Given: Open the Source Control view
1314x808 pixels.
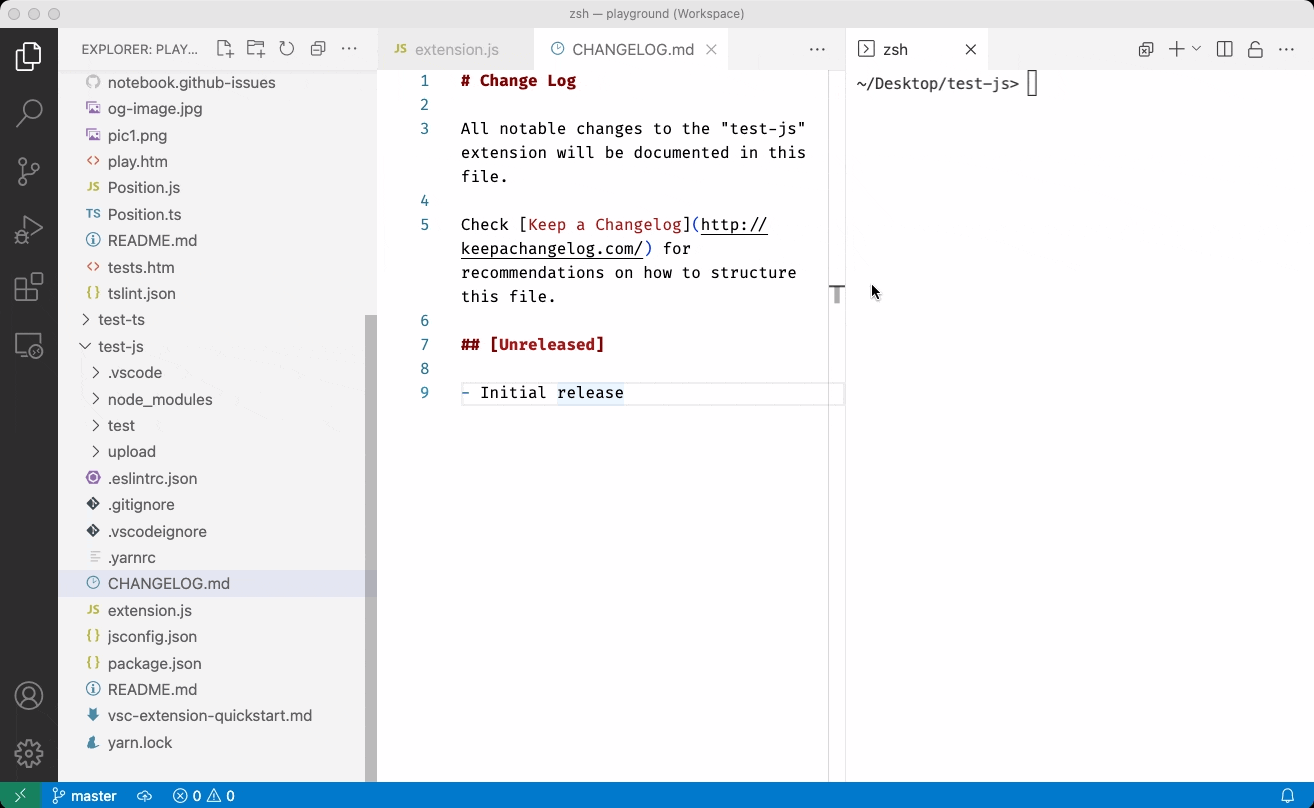Looking at the screenshot, I should pos(29,171).
